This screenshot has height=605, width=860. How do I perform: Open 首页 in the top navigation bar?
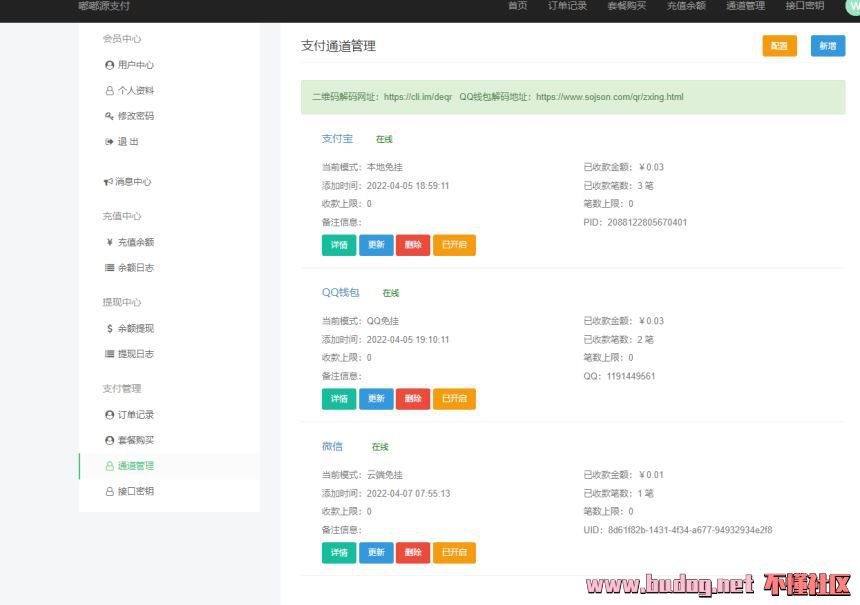pyautogui.click(x=517, y=6)
